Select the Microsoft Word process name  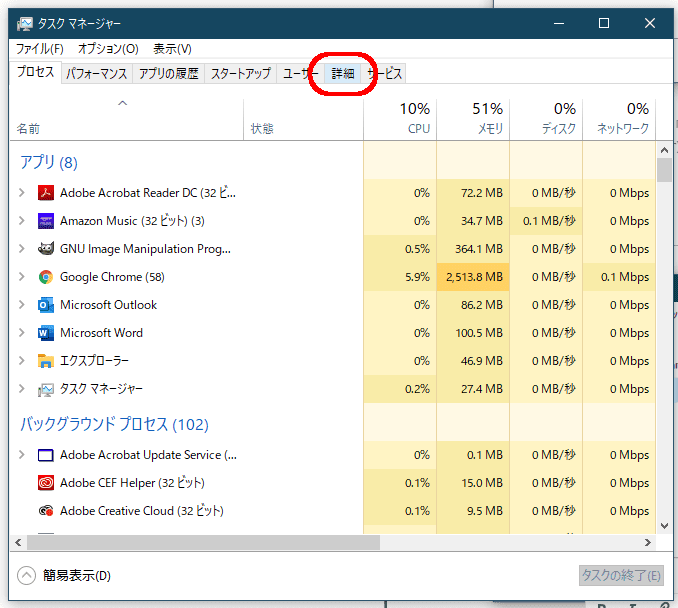101,333
